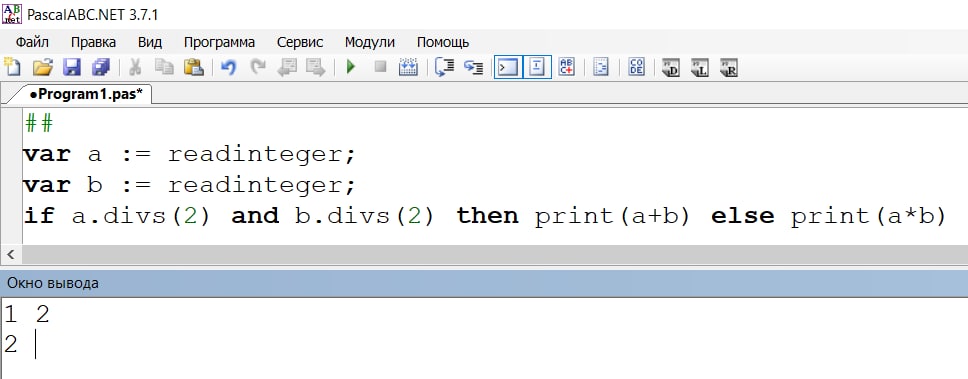The width and height of the screenshot is (968, 379).
Task: Open a file using the folder icon
Action: pos(43,67)
